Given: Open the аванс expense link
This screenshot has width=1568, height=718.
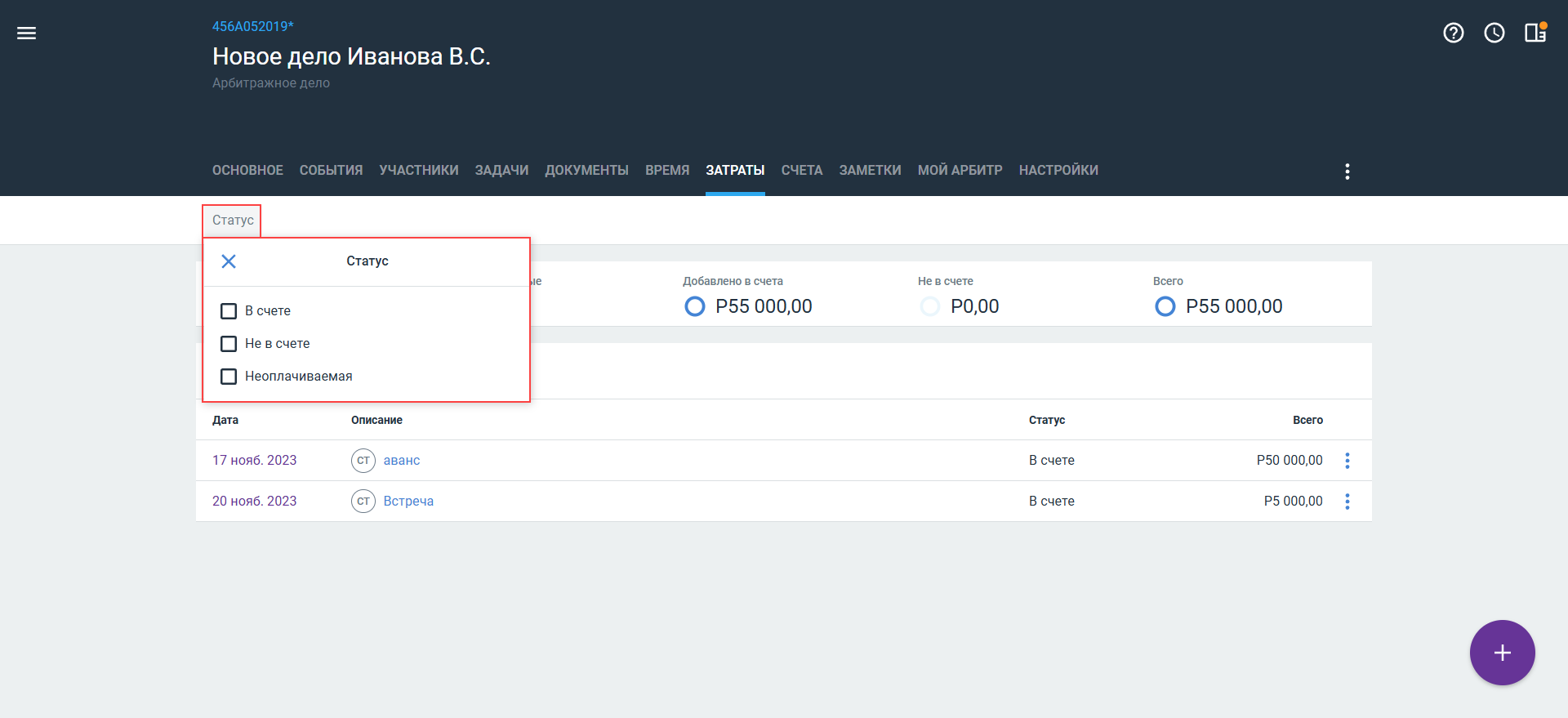Looking at the screenshot, I should click(x=402, y=461).
